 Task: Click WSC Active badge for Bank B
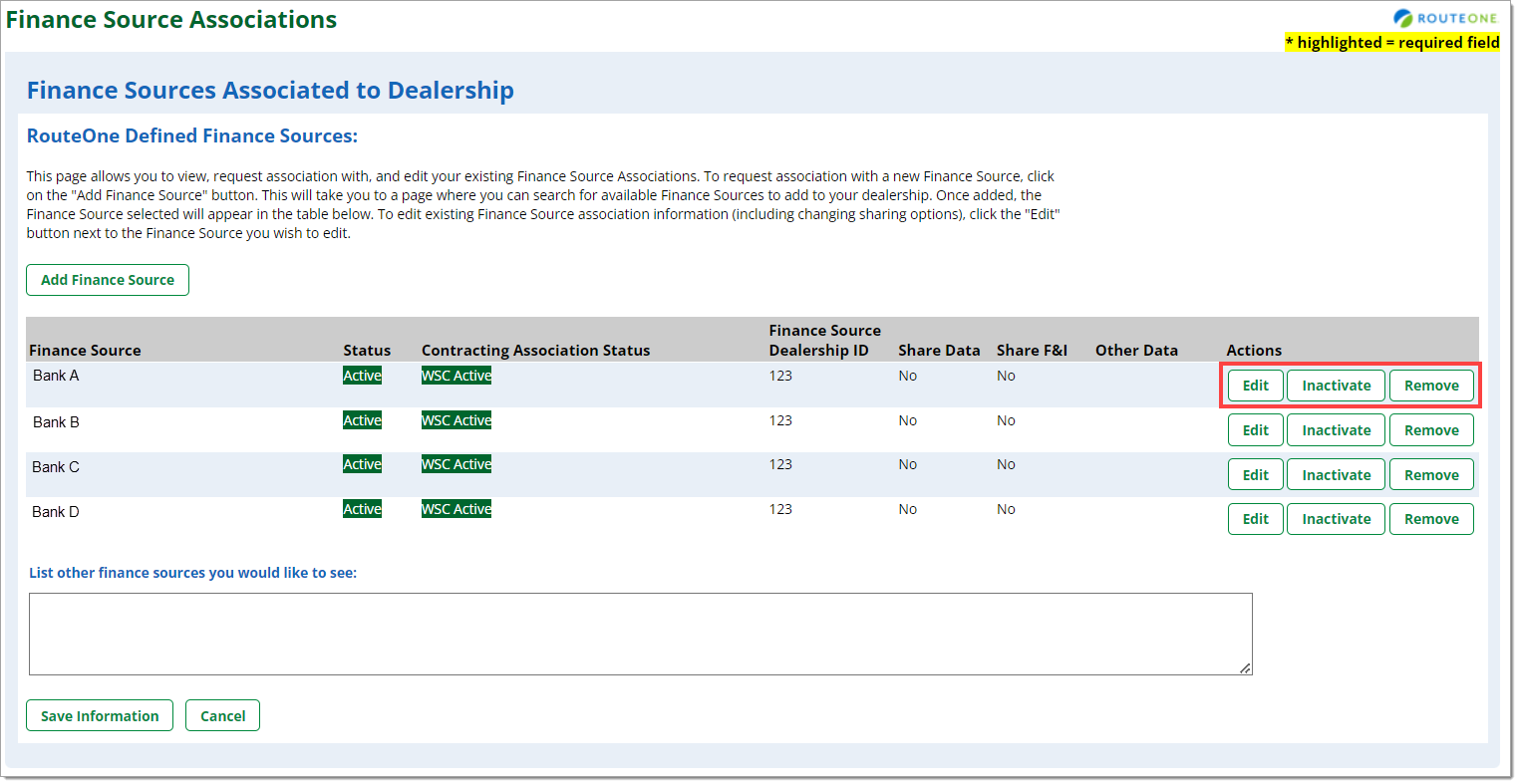pyautogui.click(x=456, y=420)
